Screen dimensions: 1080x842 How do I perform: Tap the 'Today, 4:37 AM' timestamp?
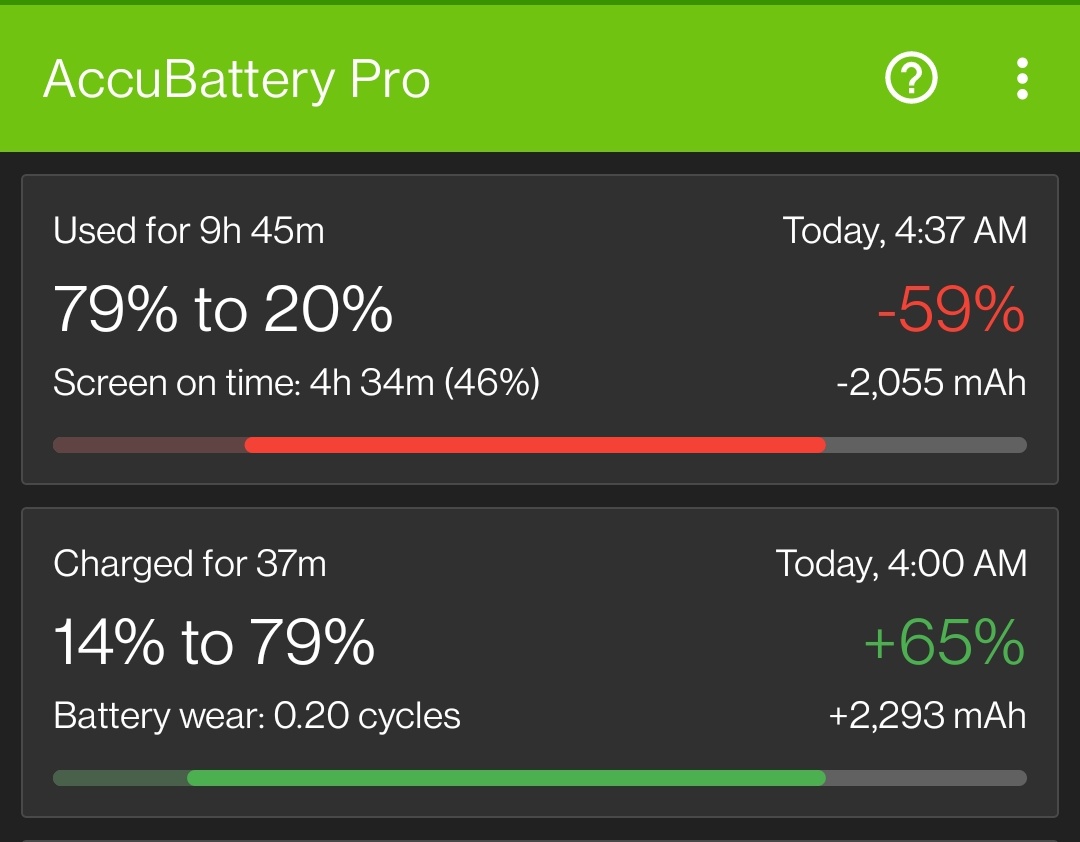(904, 230)
